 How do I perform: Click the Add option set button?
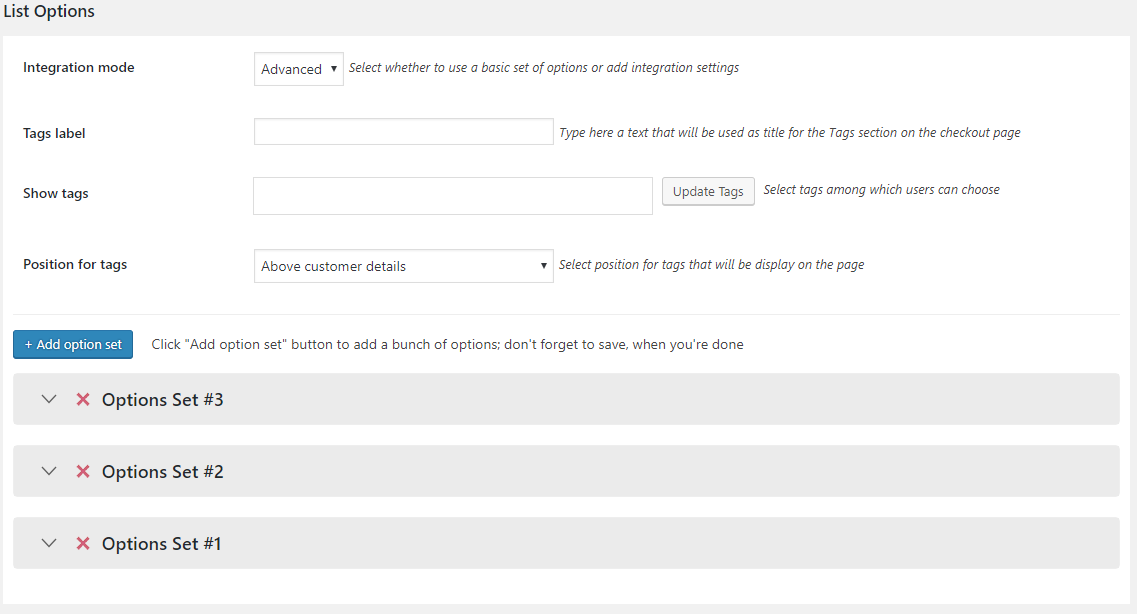[x=73, y=344]
